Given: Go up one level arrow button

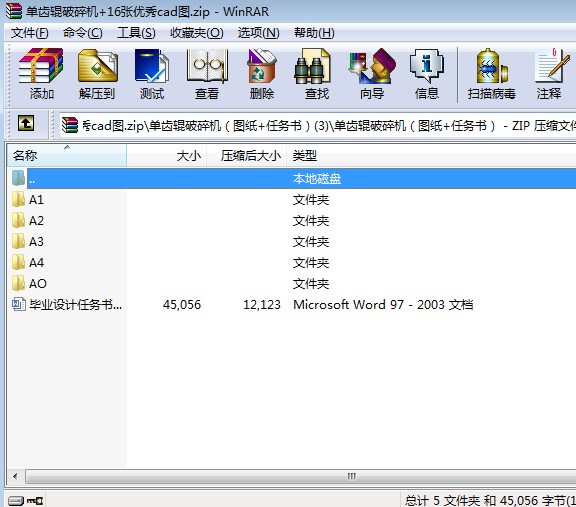Looking at the screenshot, I should tap(26, 123).
